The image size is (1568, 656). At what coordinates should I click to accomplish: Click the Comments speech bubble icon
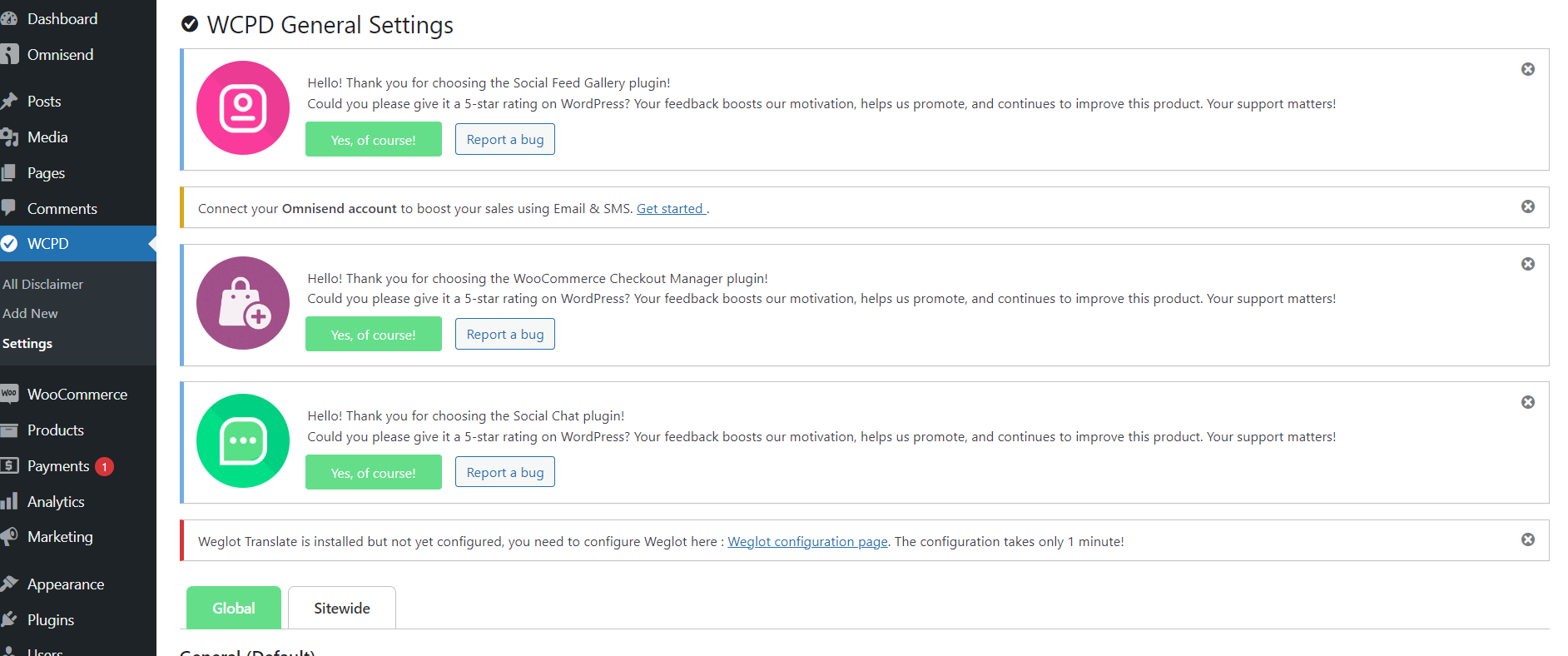[8, 207]
